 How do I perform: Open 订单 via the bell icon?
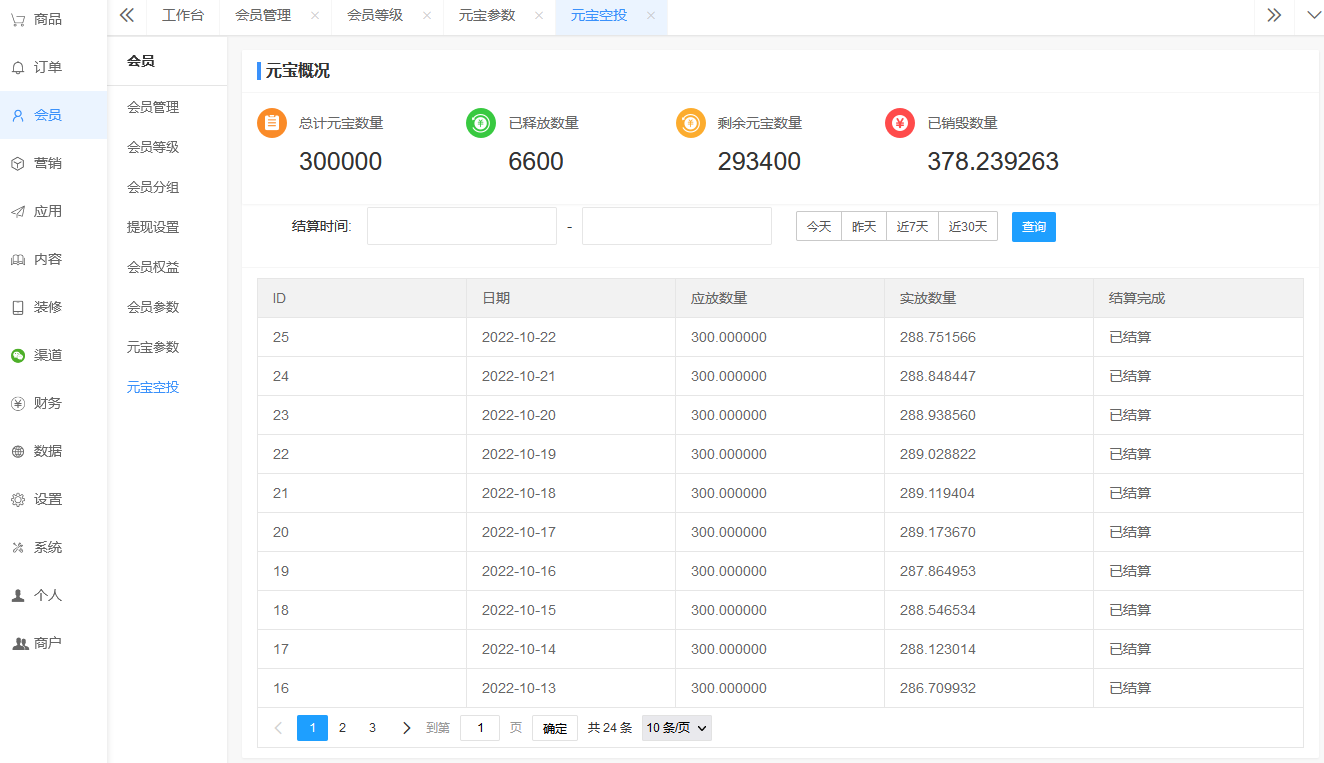(18, 67)
